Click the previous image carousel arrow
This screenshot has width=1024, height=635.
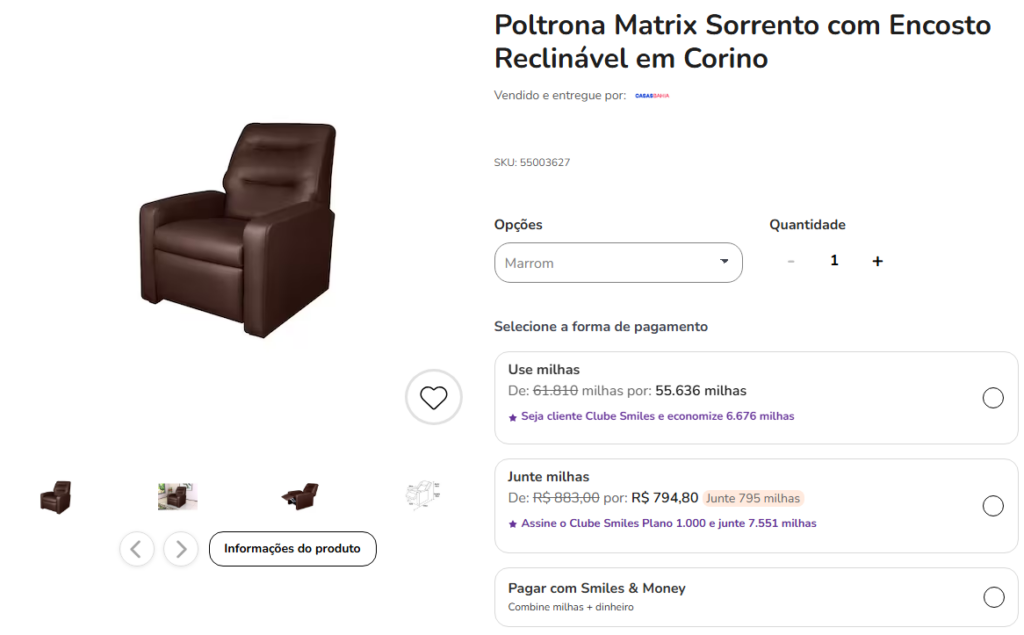(137, 549)
